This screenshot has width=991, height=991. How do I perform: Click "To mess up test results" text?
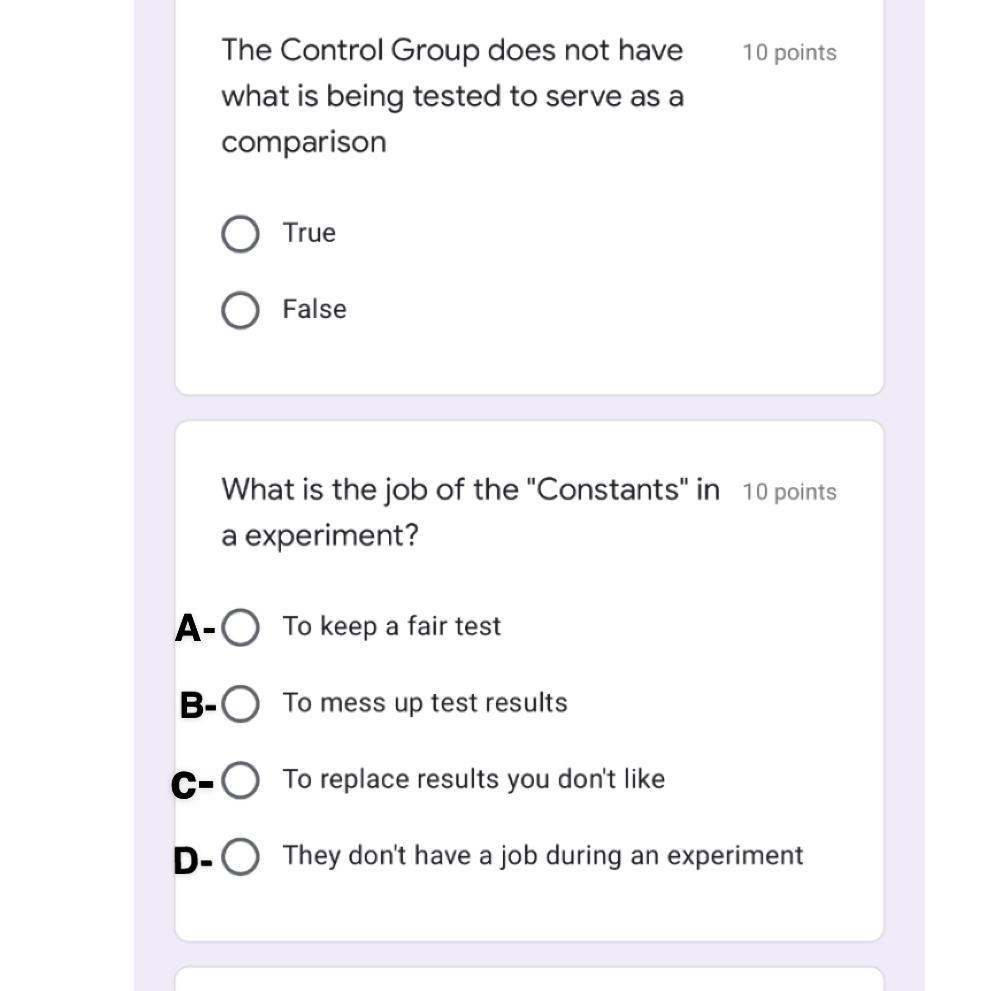pos(424,703)
